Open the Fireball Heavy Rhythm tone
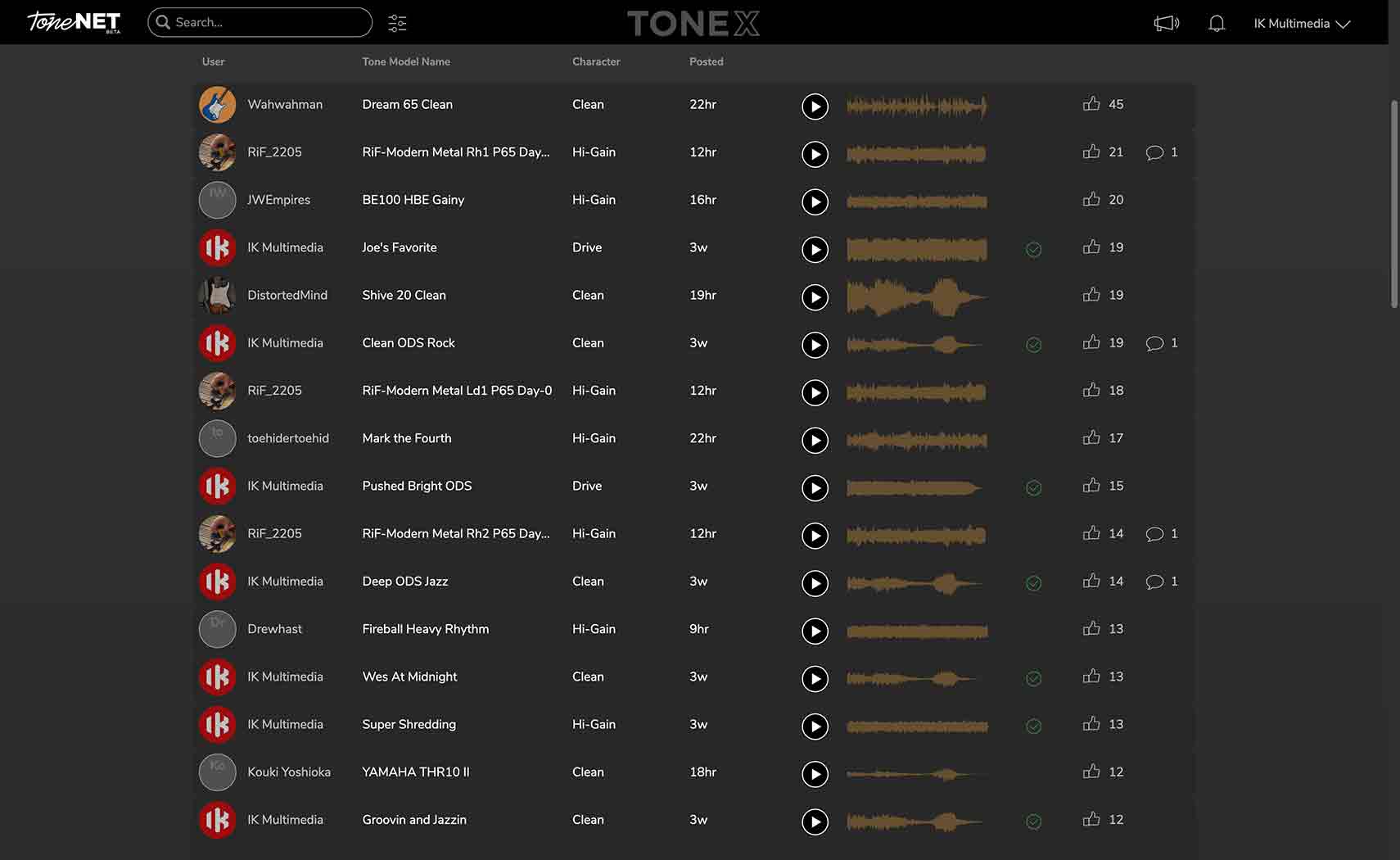1400x860 pixels. coord(425,629)
